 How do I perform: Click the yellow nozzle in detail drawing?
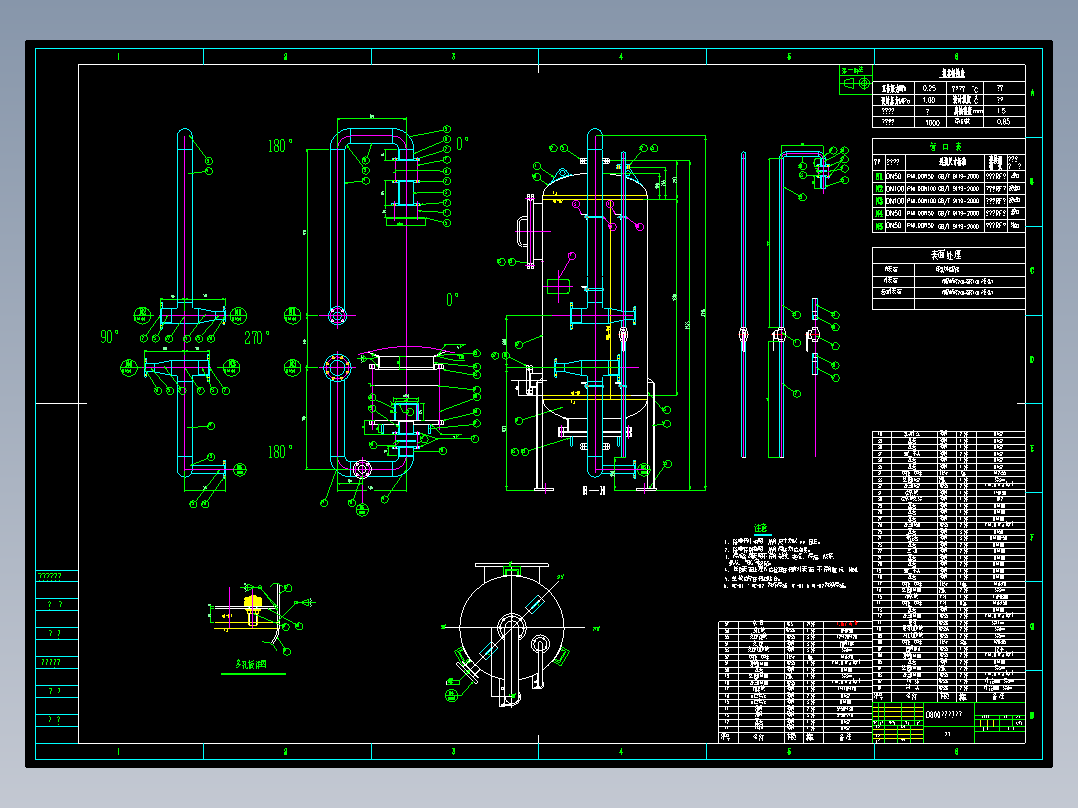[252, 607]
